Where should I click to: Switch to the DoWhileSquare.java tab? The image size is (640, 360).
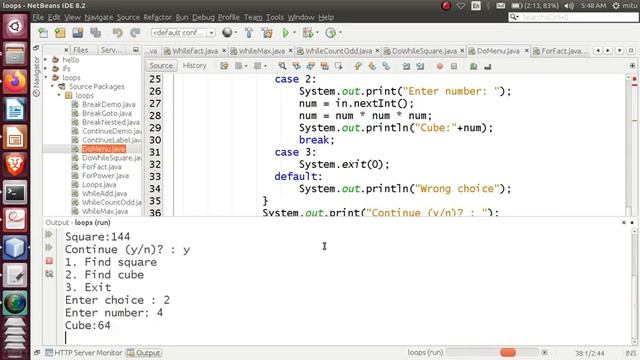pos(424,51)
